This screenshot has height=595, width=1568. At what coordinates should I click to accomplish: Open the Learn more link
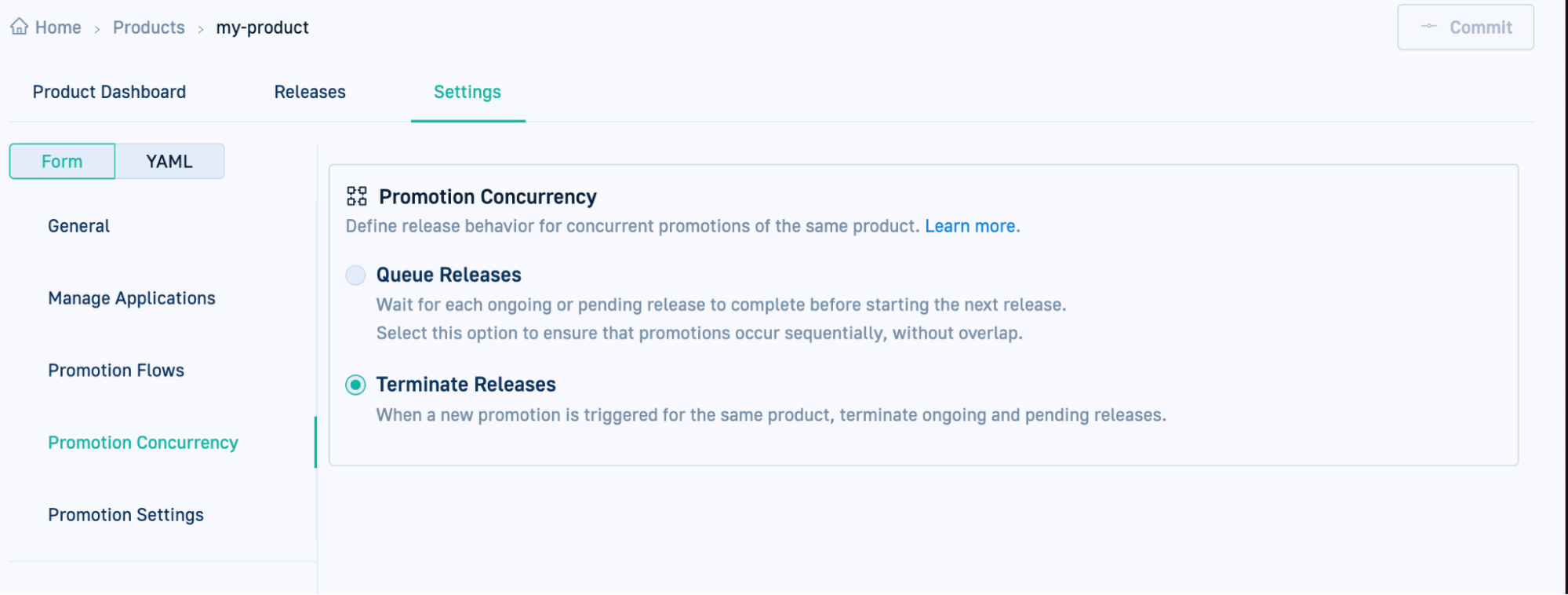(x=970, y=226)
